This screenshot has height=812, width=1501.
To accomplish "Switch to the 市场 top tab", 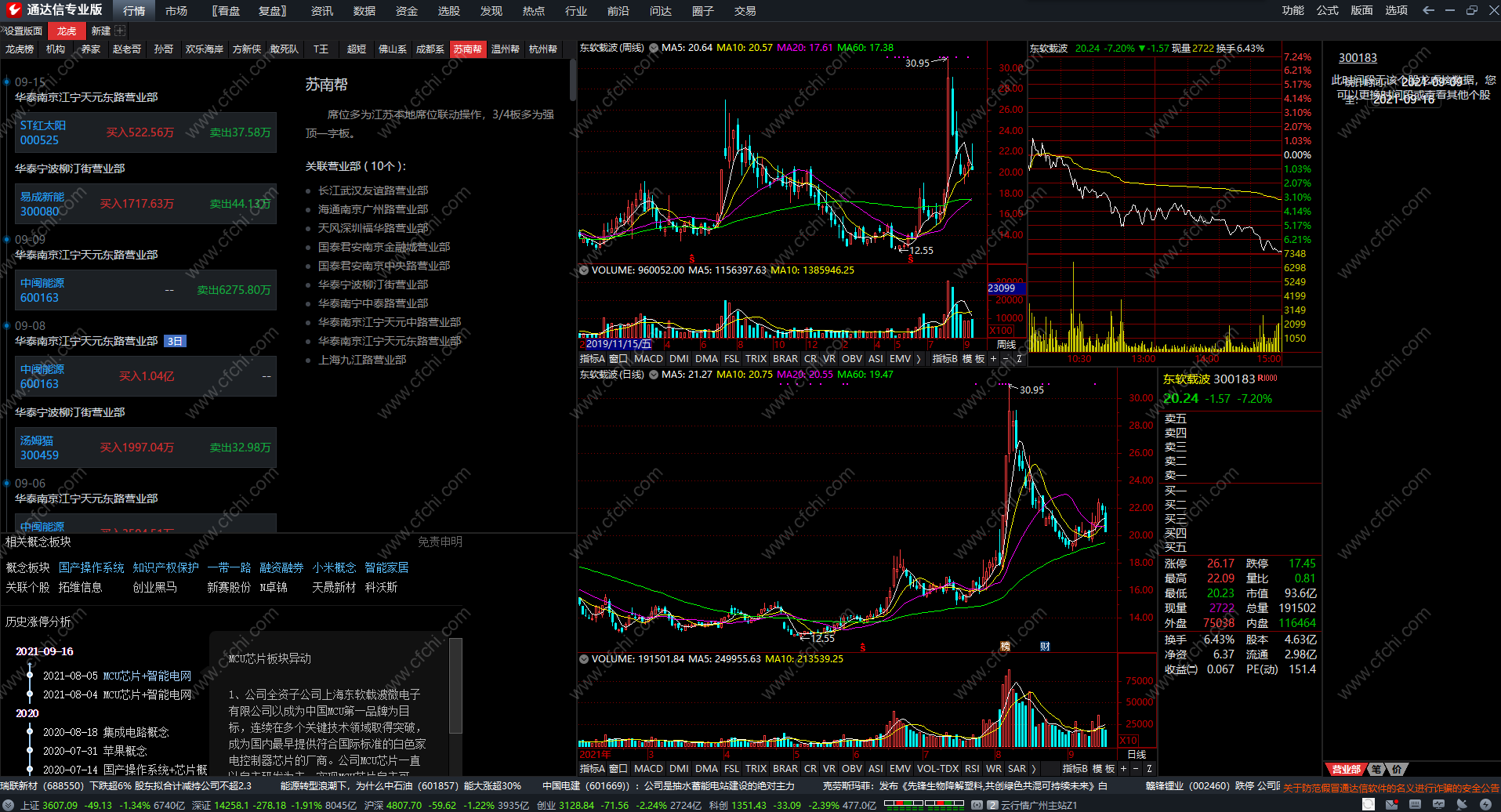I will coord(176,11).
